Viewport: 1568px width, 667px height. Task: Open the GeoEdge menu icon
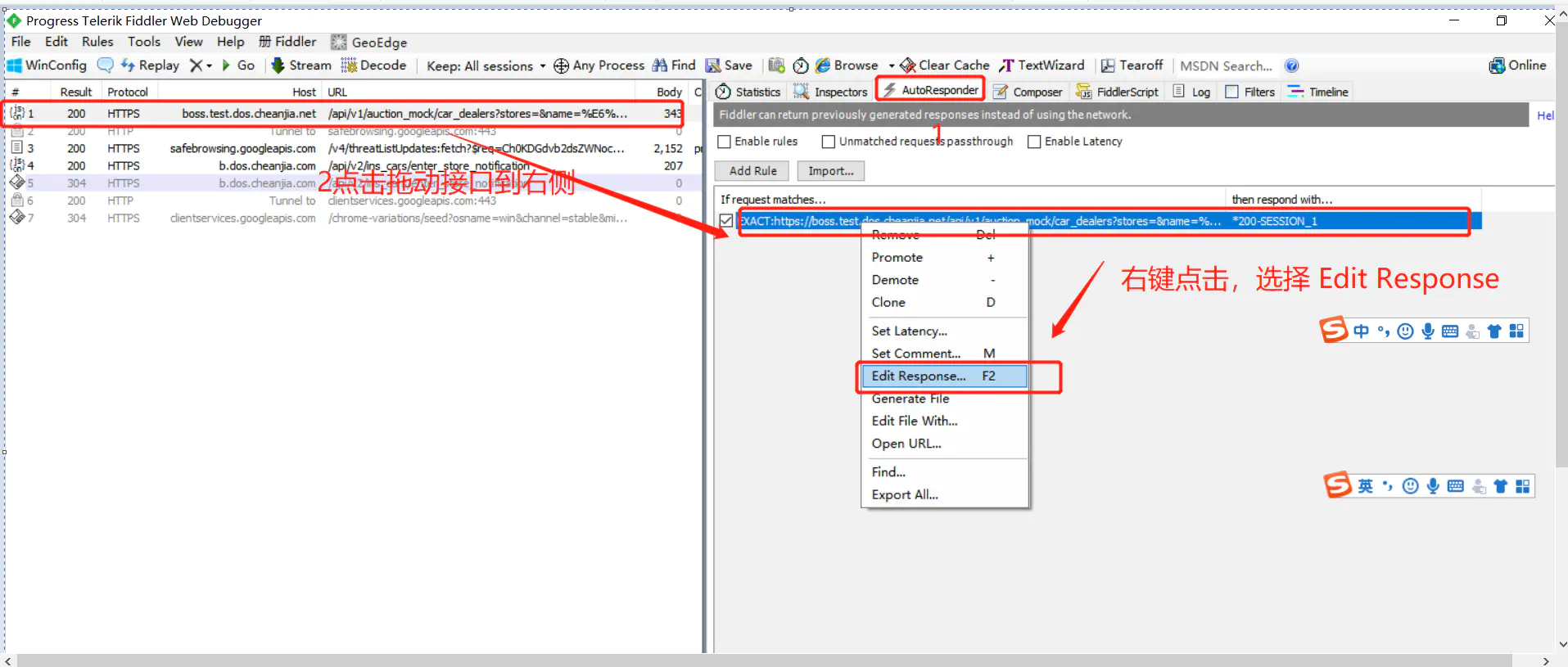pos(338,42)
